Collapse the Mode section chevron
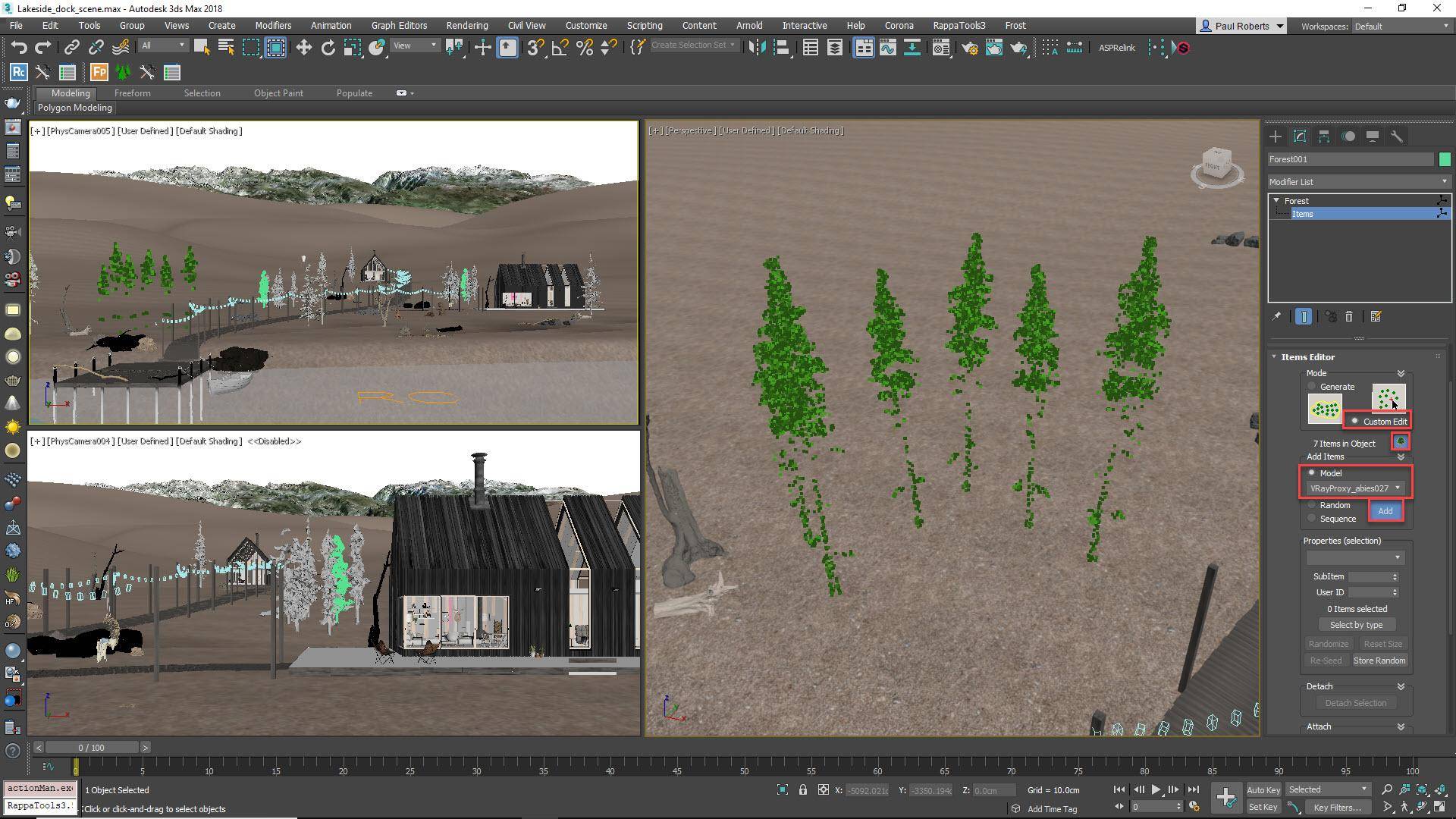Image resolution: width=1456 pixels, height=819 pixels. [1401, 372]
